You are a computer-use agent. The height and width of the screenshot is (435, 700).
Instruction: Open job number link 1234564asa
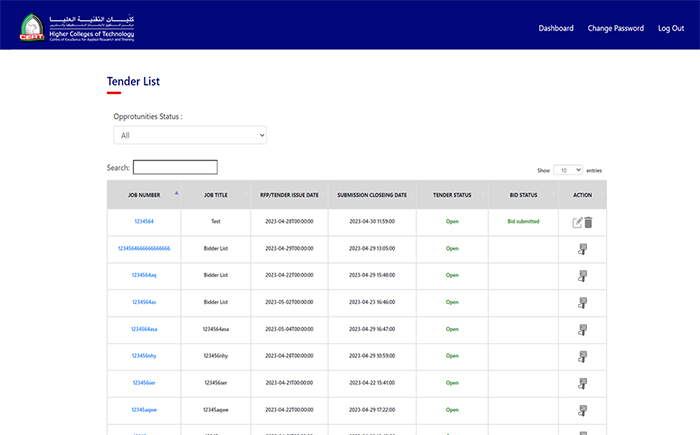coord(144,329)
